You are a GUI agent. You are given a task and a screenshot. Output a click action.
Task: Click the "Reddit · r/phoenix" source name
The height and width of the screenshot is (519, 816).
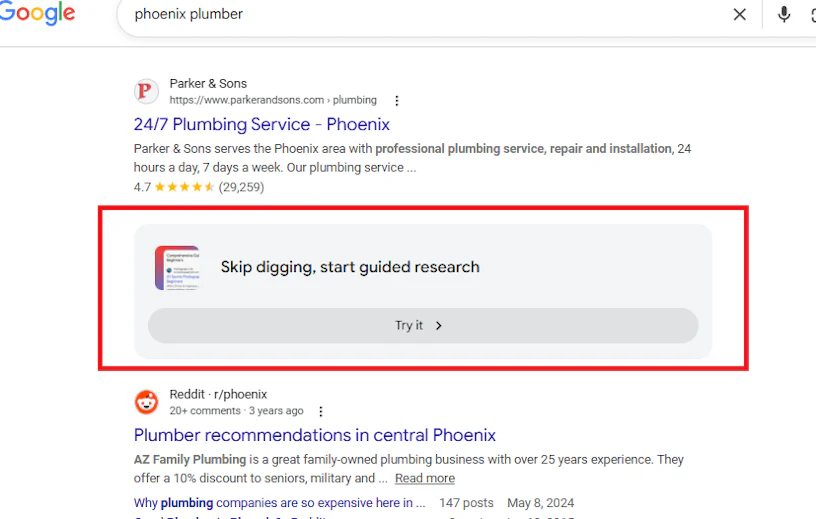coord(219,394)
